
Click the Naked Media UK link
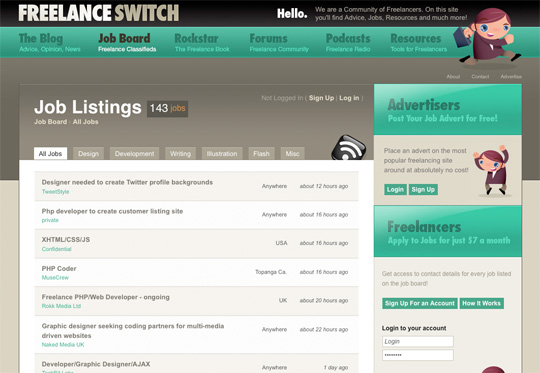(x=63, y=344)
